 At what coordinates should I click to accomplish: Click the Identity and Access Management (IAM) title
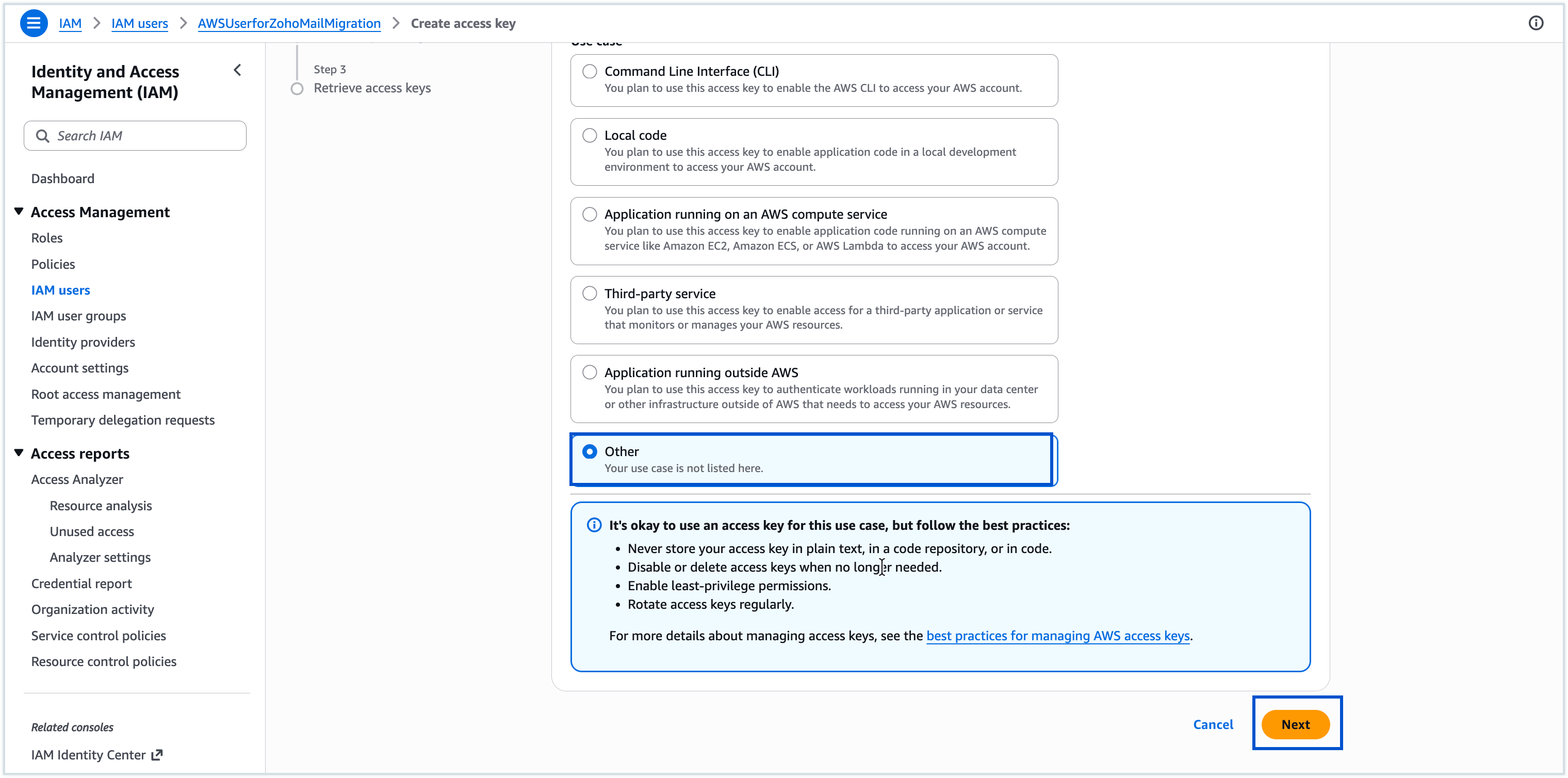(105, 82)
